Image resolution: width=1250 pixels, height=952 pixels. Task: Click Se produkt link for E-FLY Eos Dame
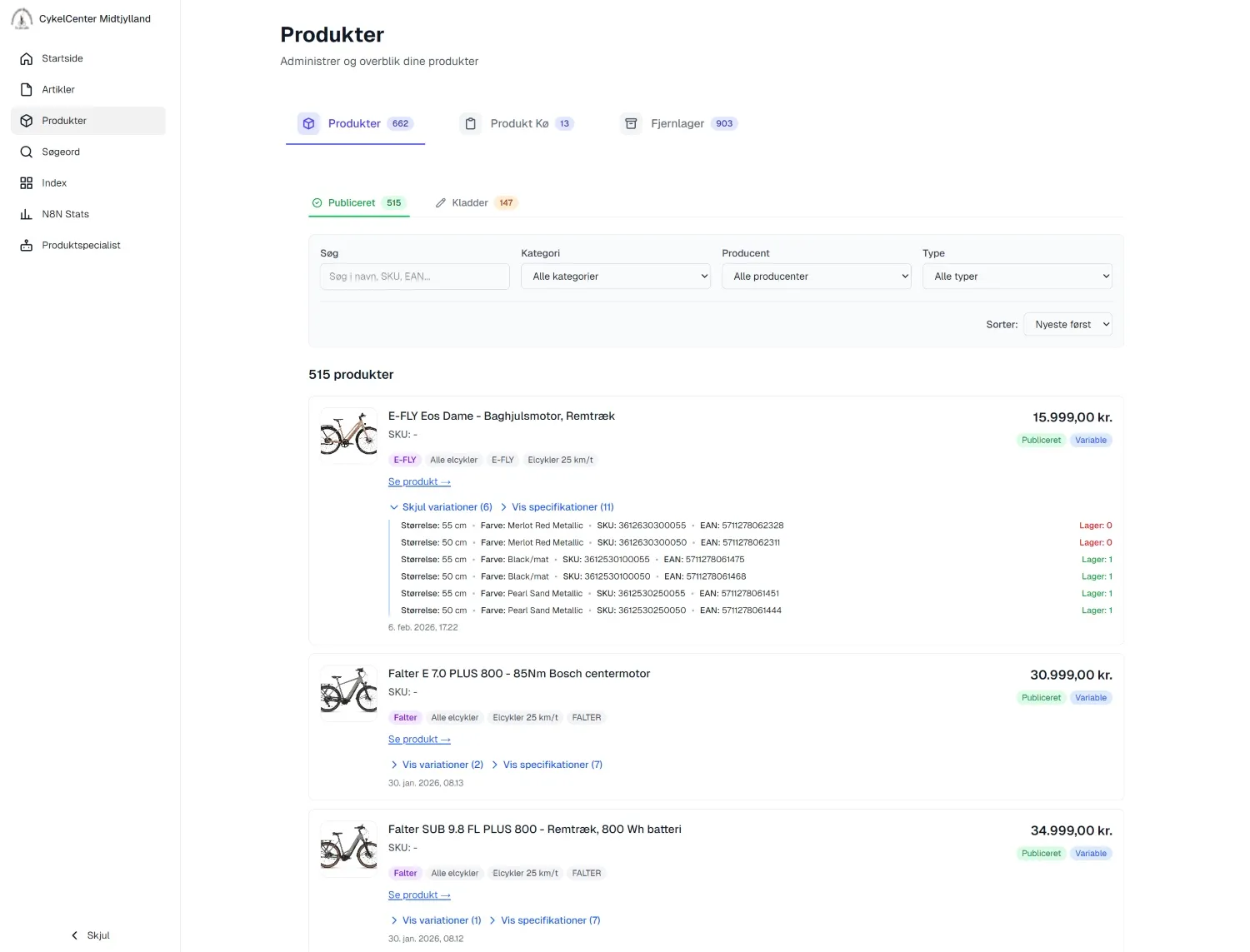tap(419, 482)
